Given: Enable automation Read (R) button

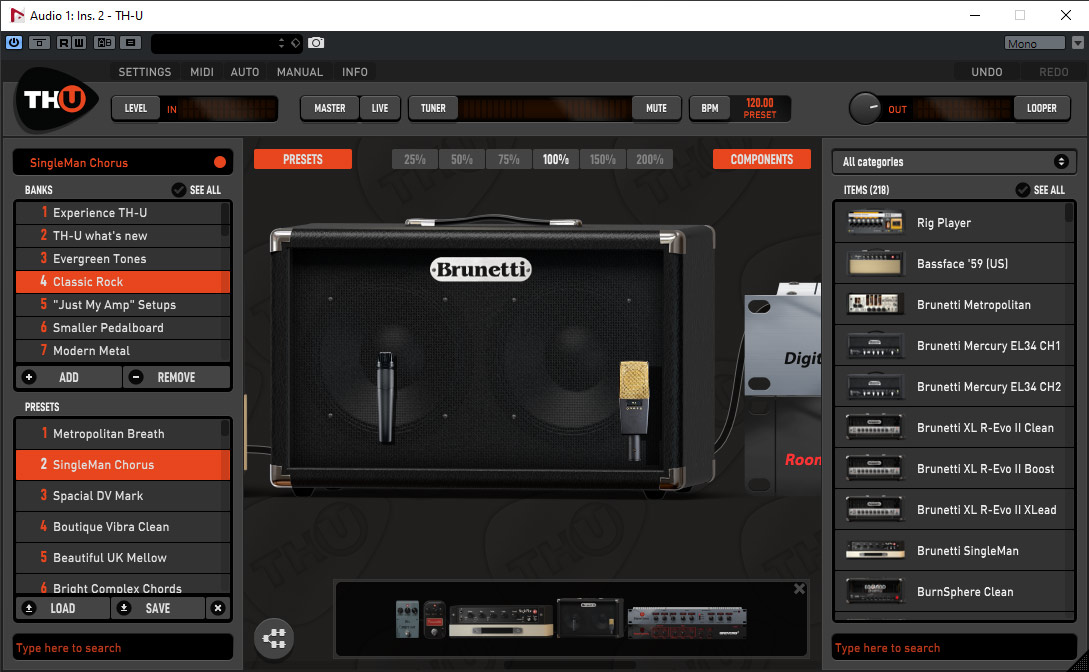Looking at the screenshot, I should (64, 43).
